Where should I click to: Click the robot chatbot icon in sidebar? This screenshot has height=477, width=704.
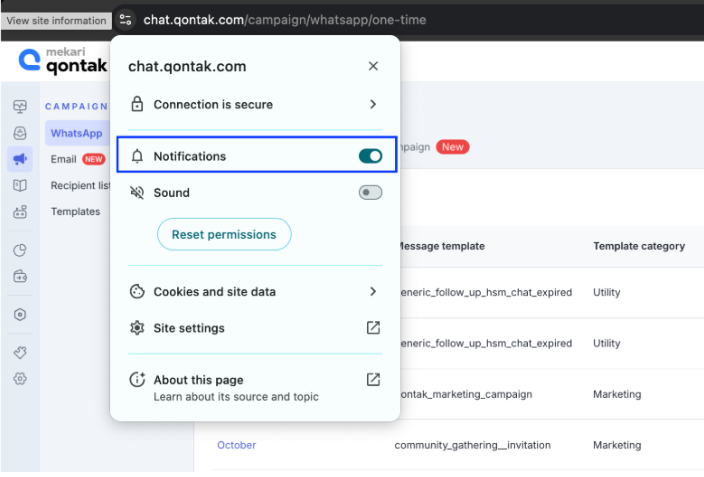coord(20,212)
